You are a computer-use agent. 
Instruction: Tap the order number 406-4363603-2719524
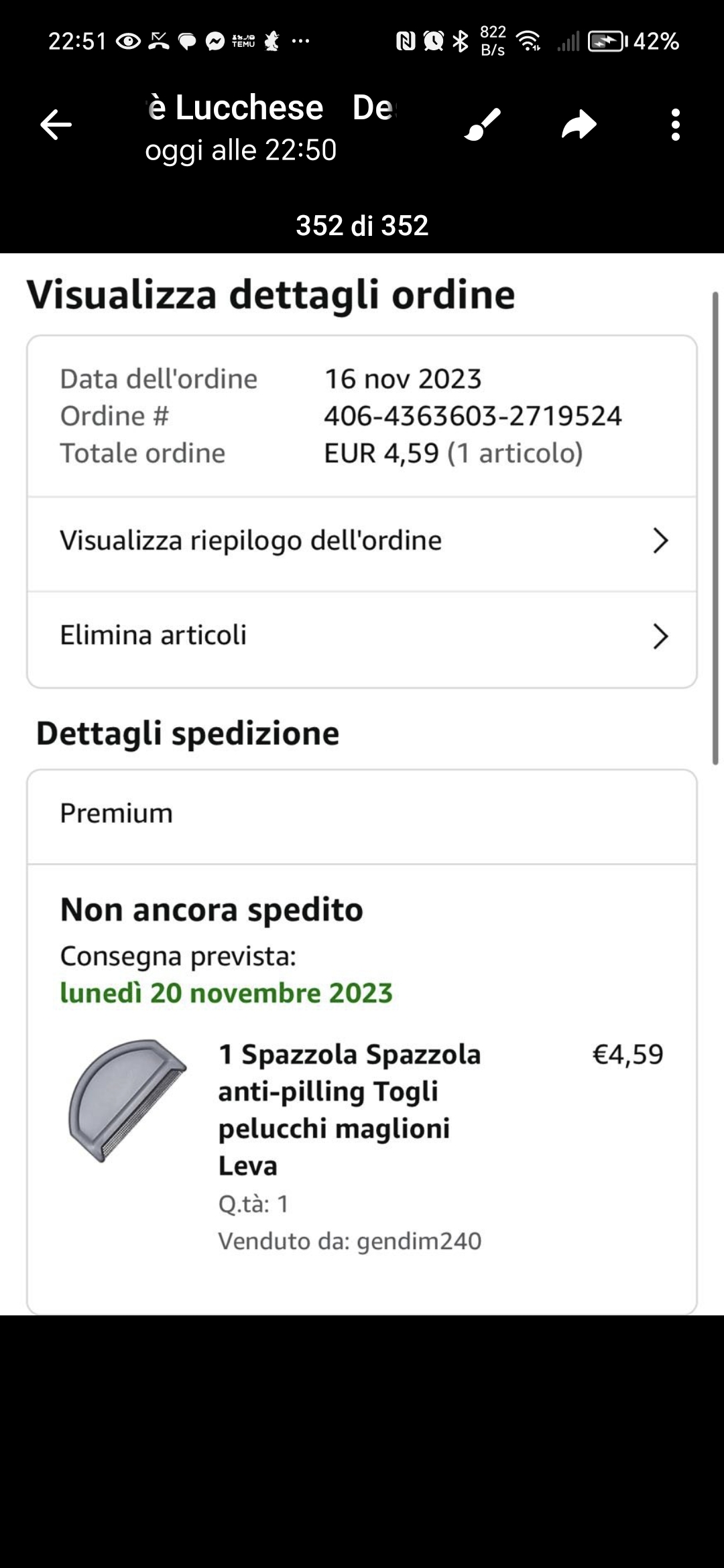[x=473, y=416]
